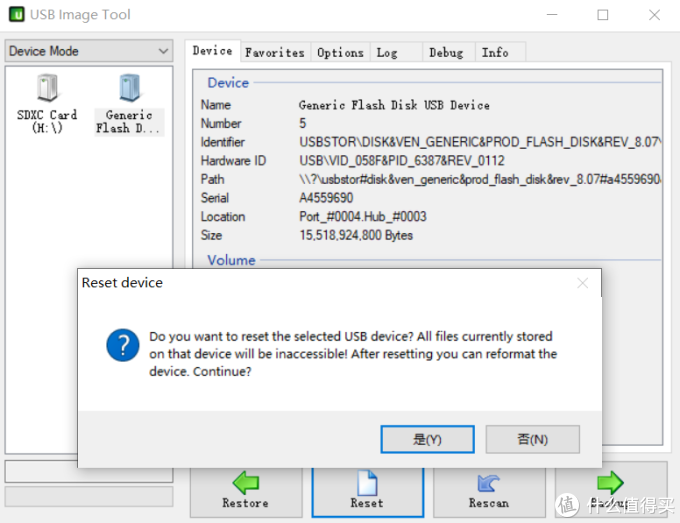Click the USB Image Tool title bar icon
The height and width of the screenshot is (523, 680).
coord(17,15)
